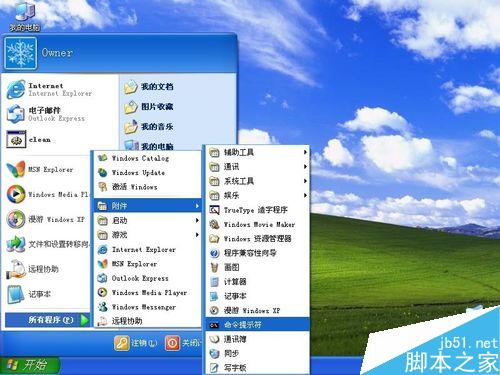Open Windows Messenger

click(148, 307)
